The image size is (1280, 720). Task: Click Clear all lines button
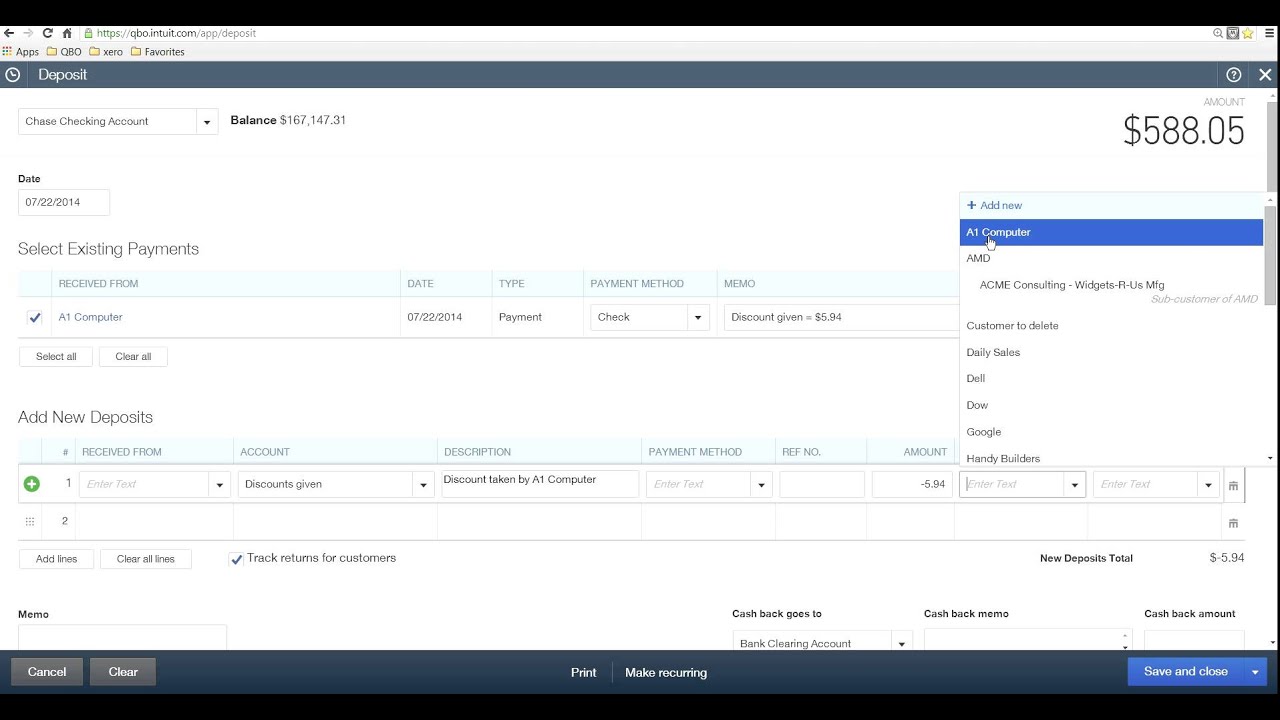click(146, 559)
